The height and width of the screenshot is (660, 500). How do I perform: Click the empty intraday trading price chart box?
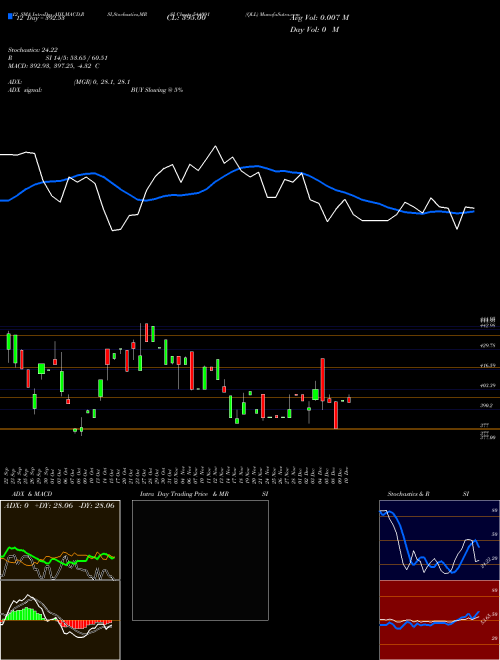point(200,560)
